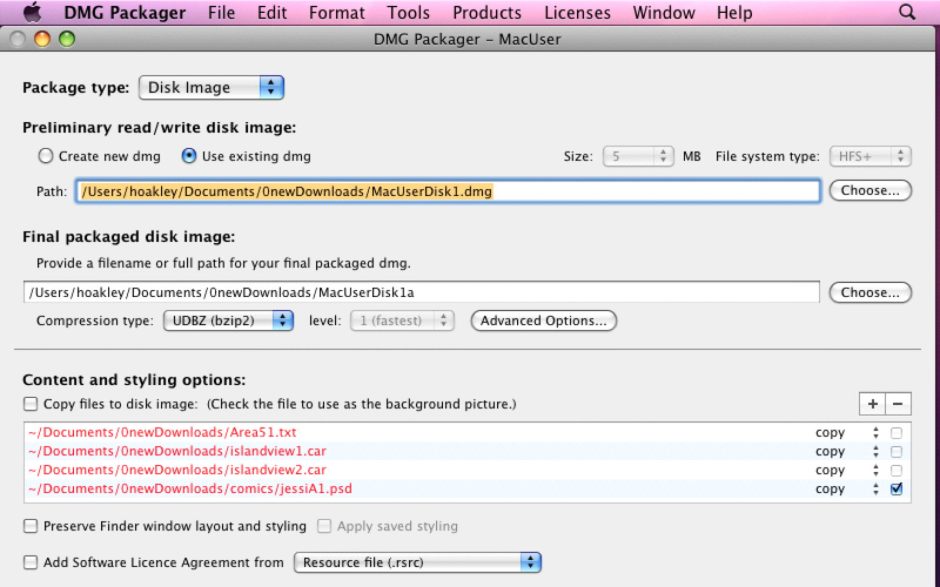Open the Tools menu
This screenshot has height=587, width=940.
pyautogui.click(x=408, y=13)
